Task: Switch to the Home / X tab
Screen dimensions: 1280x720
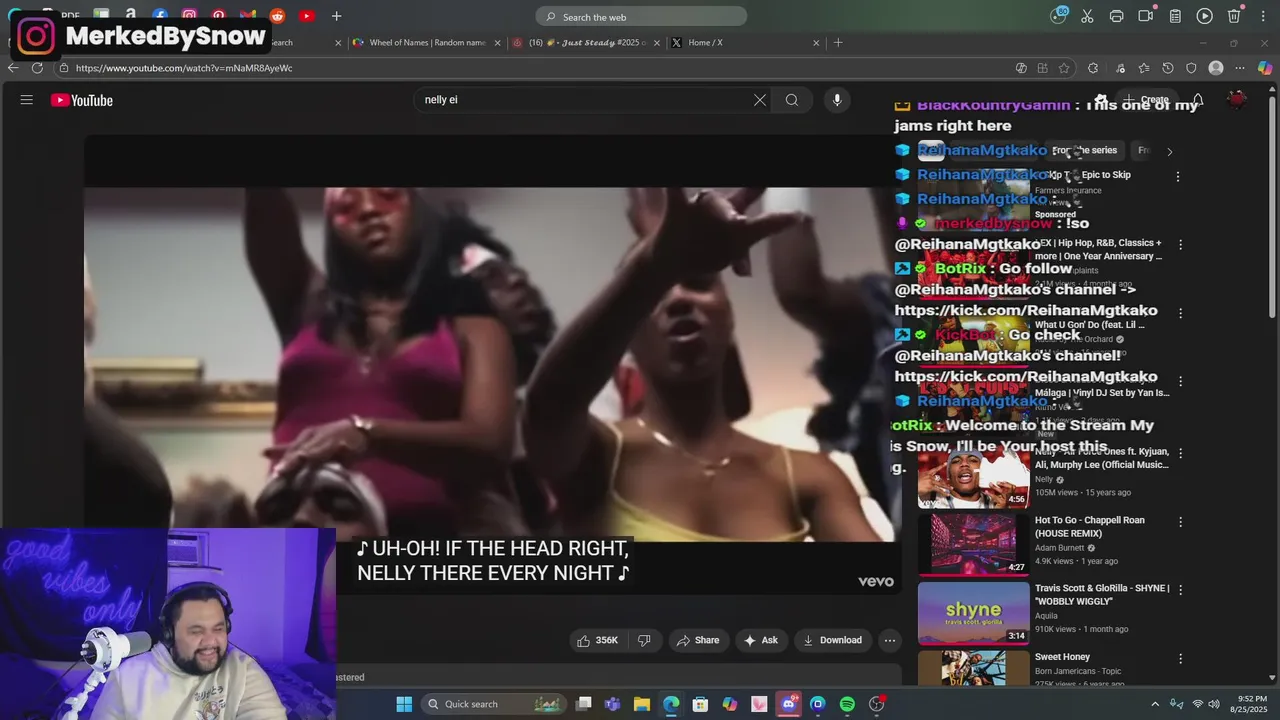Action: coord(745,43)
